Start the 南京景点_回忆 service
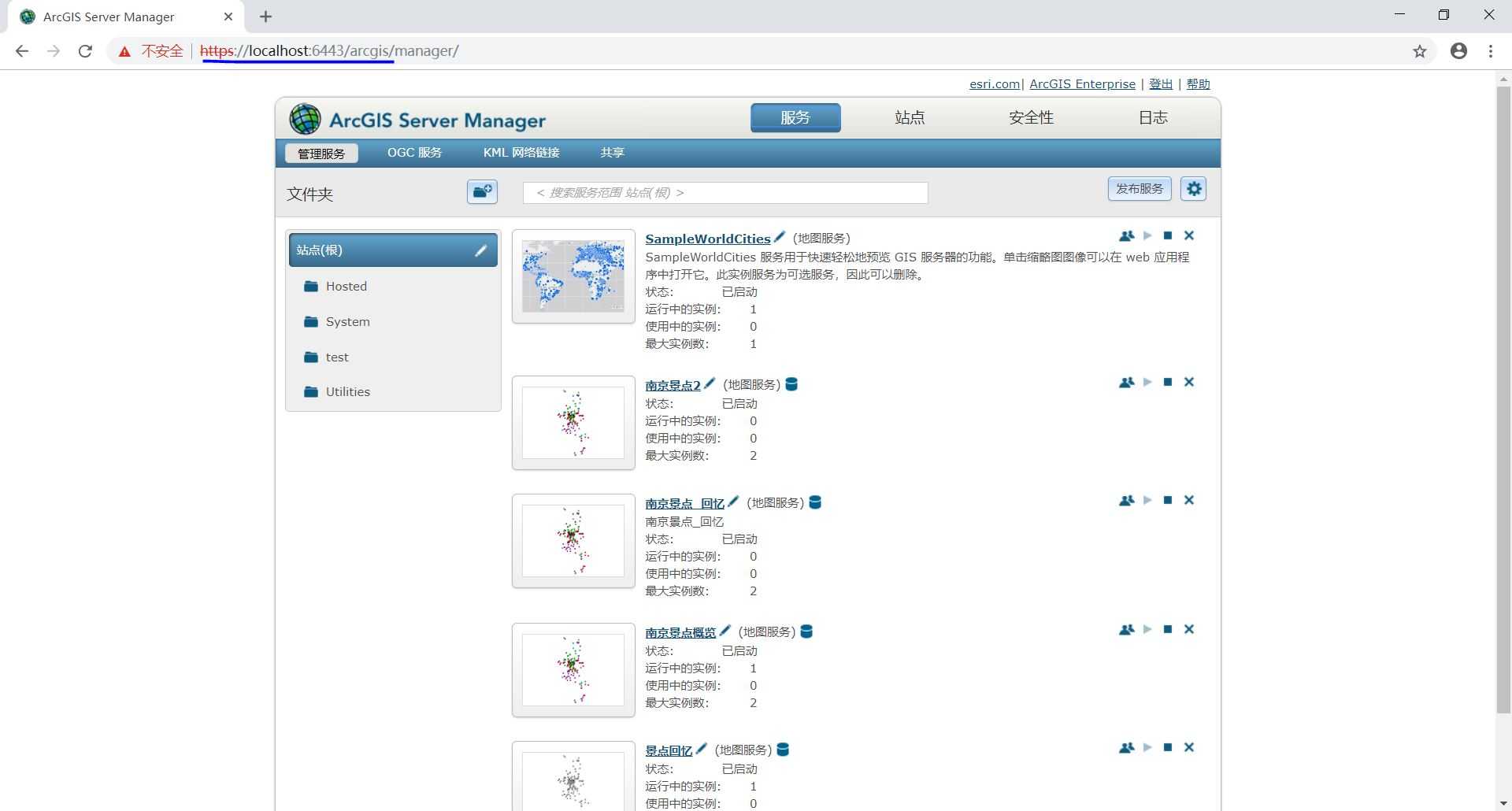 point(1147,500)
